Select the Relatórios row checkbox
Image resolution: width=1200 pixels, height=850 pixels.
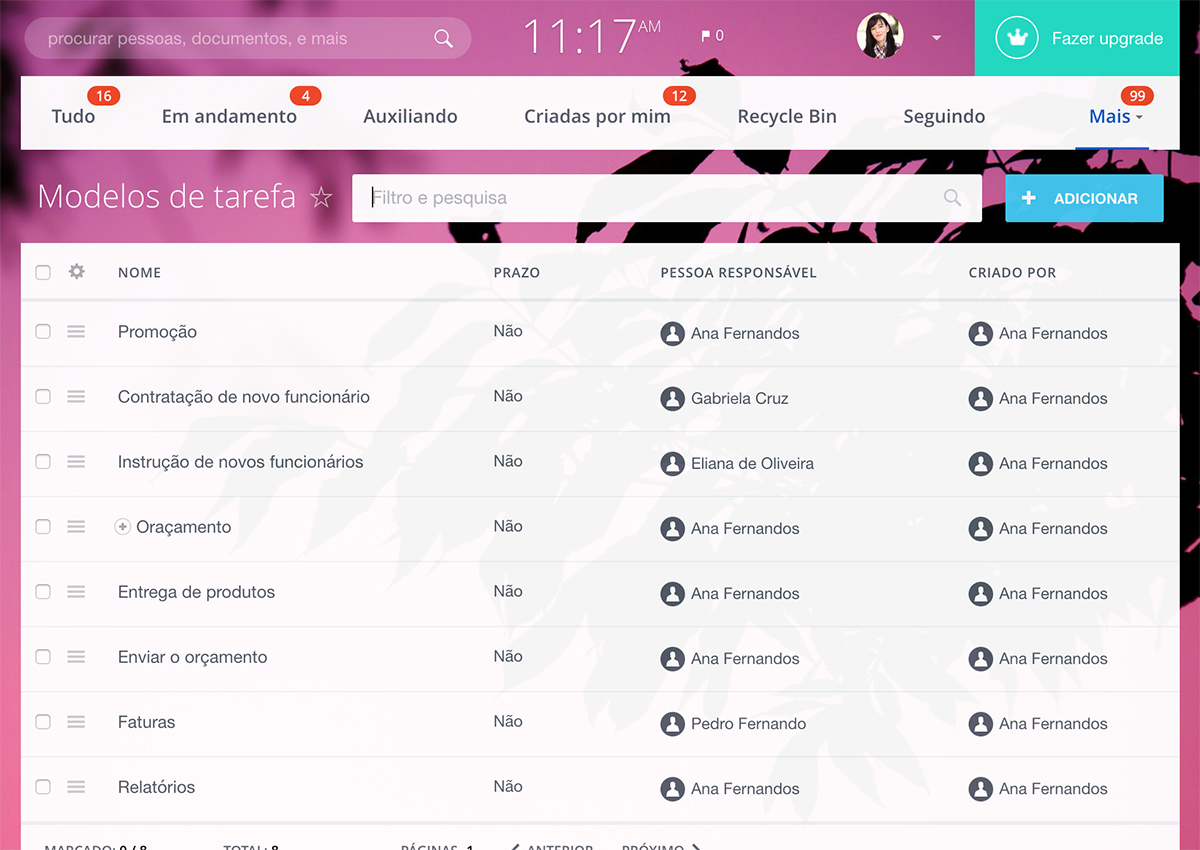[43, 787]
